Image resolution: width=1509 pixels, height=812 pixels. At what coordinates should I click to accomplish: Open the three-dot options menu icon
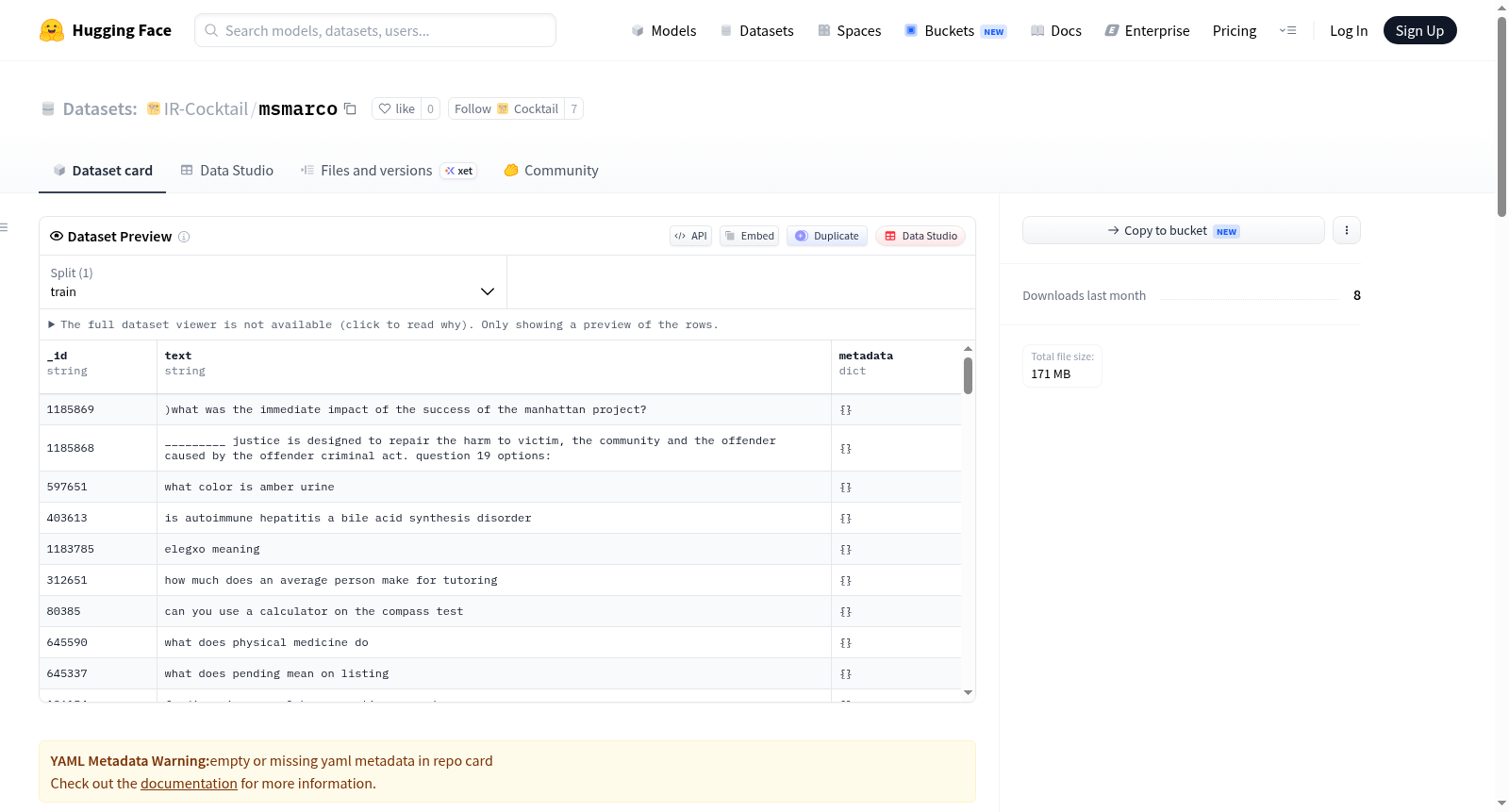[x=1346, y=230]
